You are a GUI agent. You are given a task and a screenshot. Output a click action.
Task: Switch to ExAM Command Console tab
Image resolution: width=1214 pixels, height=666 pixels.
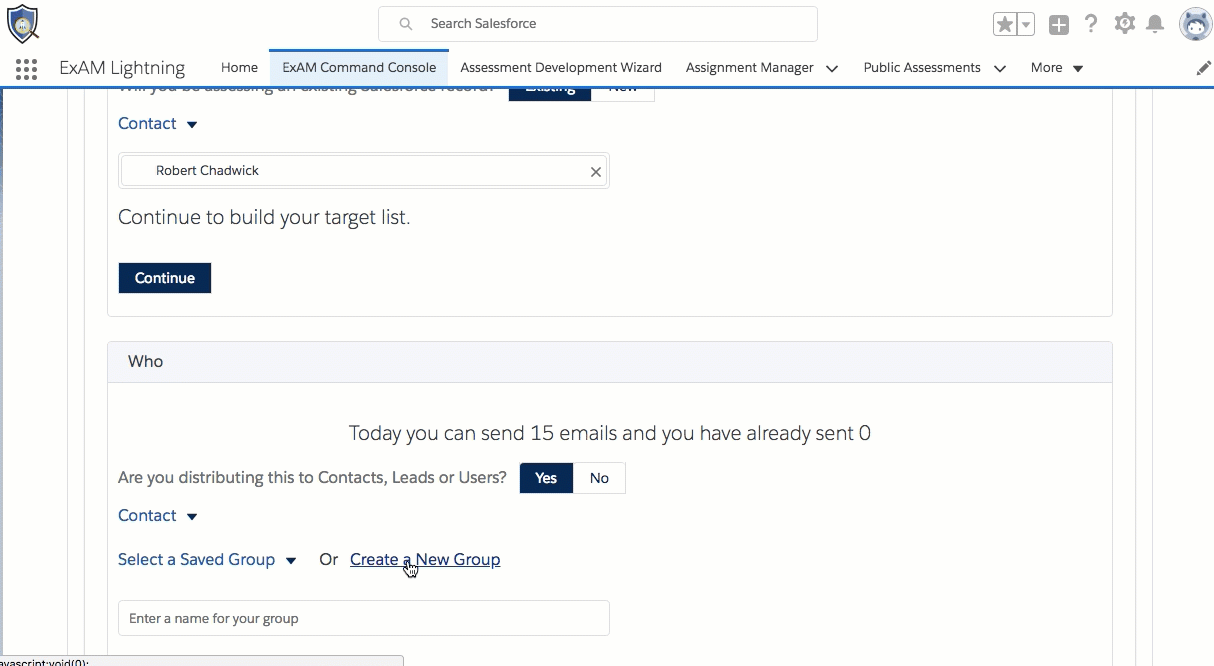359,68
